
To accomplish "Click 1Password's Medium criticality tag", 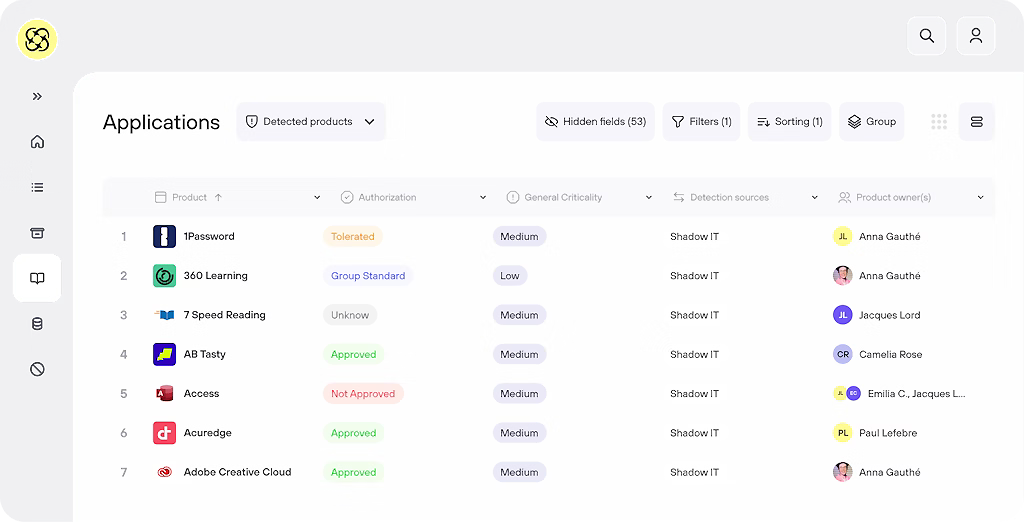I will click(519, 237).
